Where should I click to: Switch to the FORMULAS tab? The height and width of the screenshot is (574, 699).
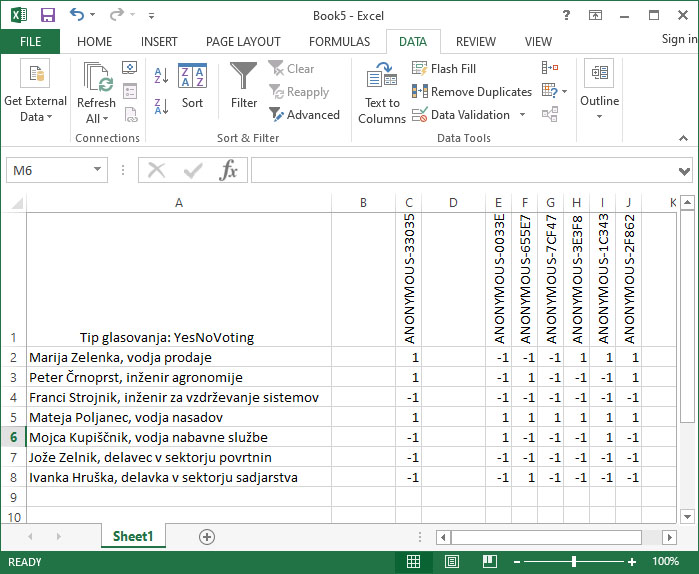(x=339, y=41)
